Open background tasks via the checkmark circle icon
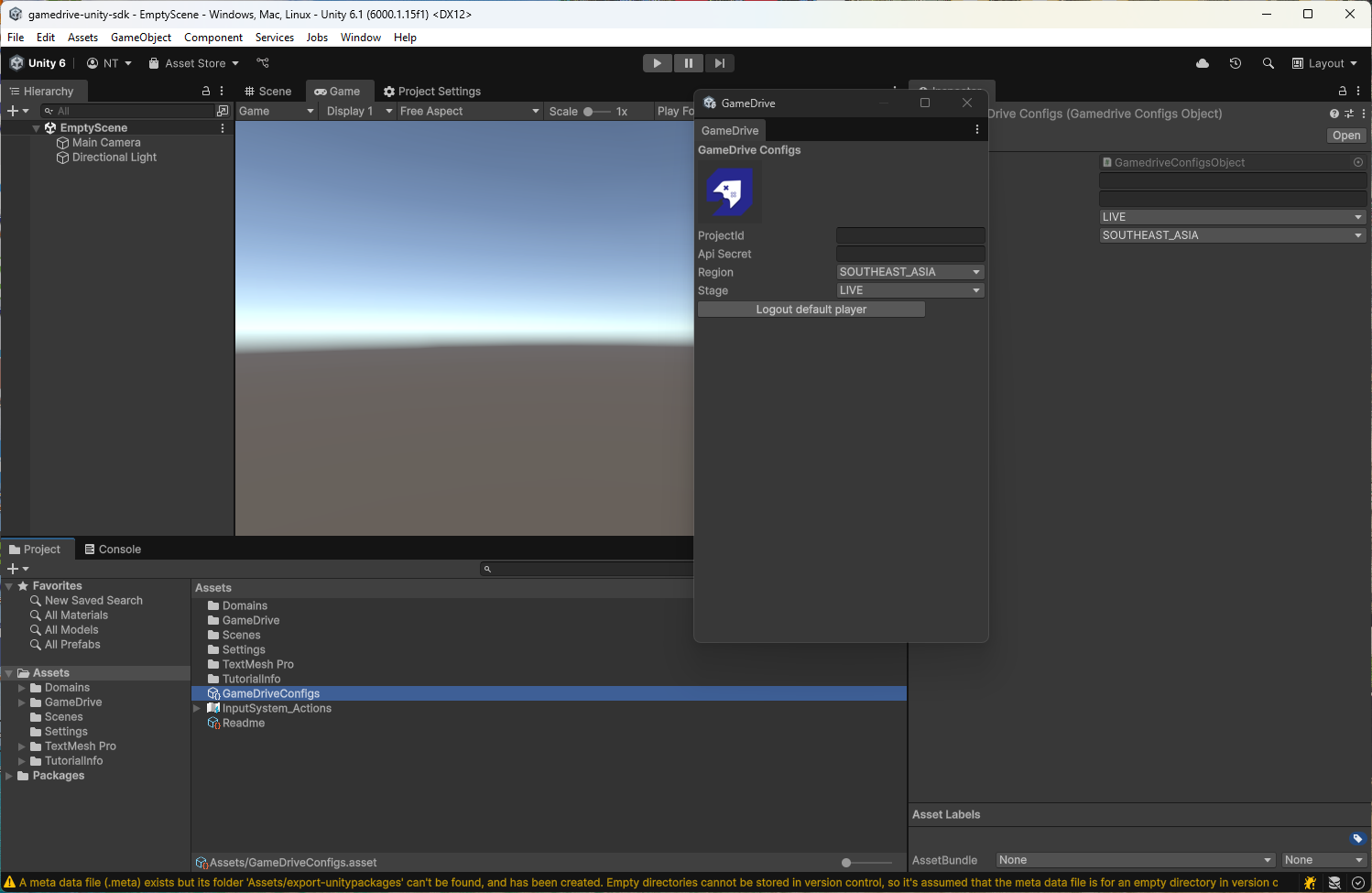 click(x=1359, y=882)
